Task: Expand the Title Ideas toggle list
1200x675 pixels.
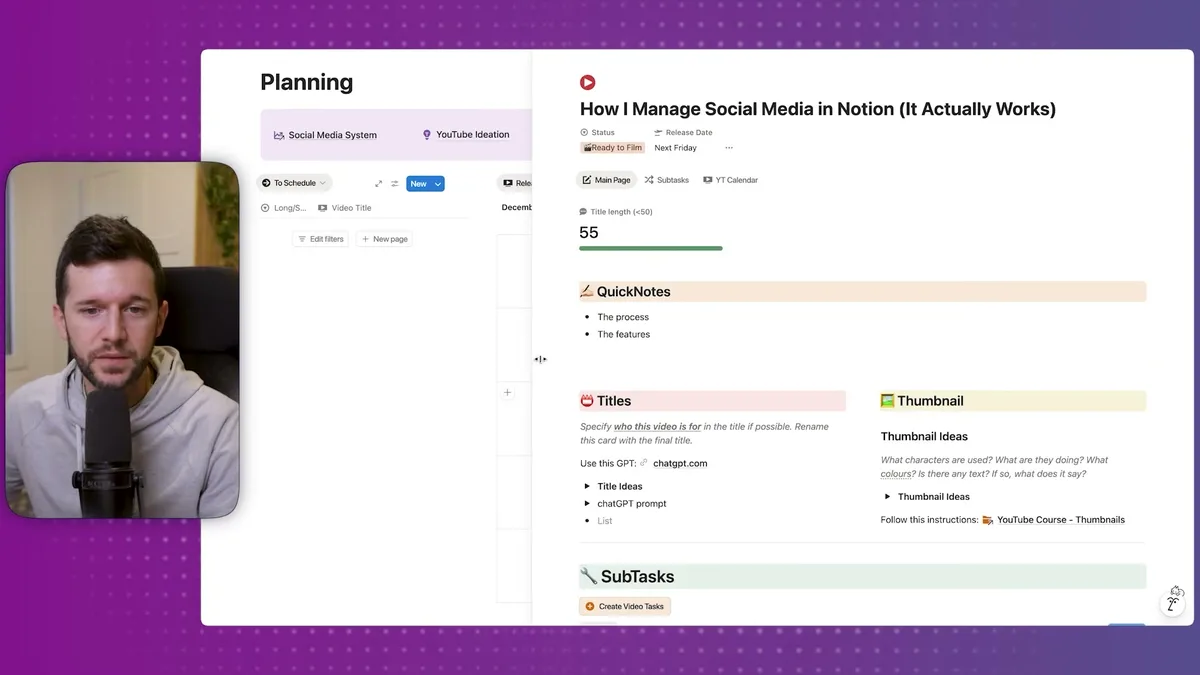Action: click(586, 486)
